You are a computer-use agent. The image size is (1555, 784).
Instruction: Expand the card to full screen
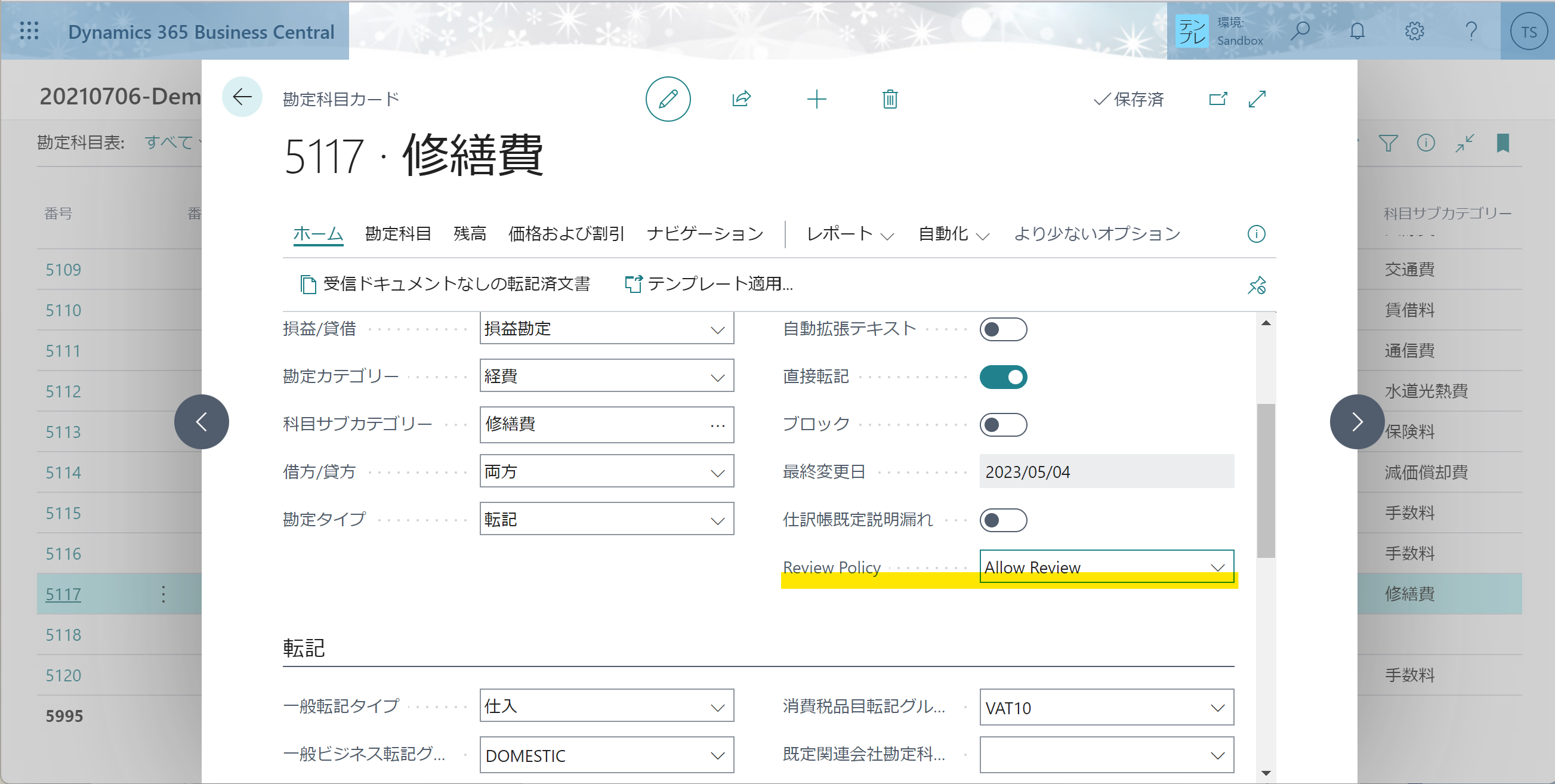click(x=1257, y=98)
